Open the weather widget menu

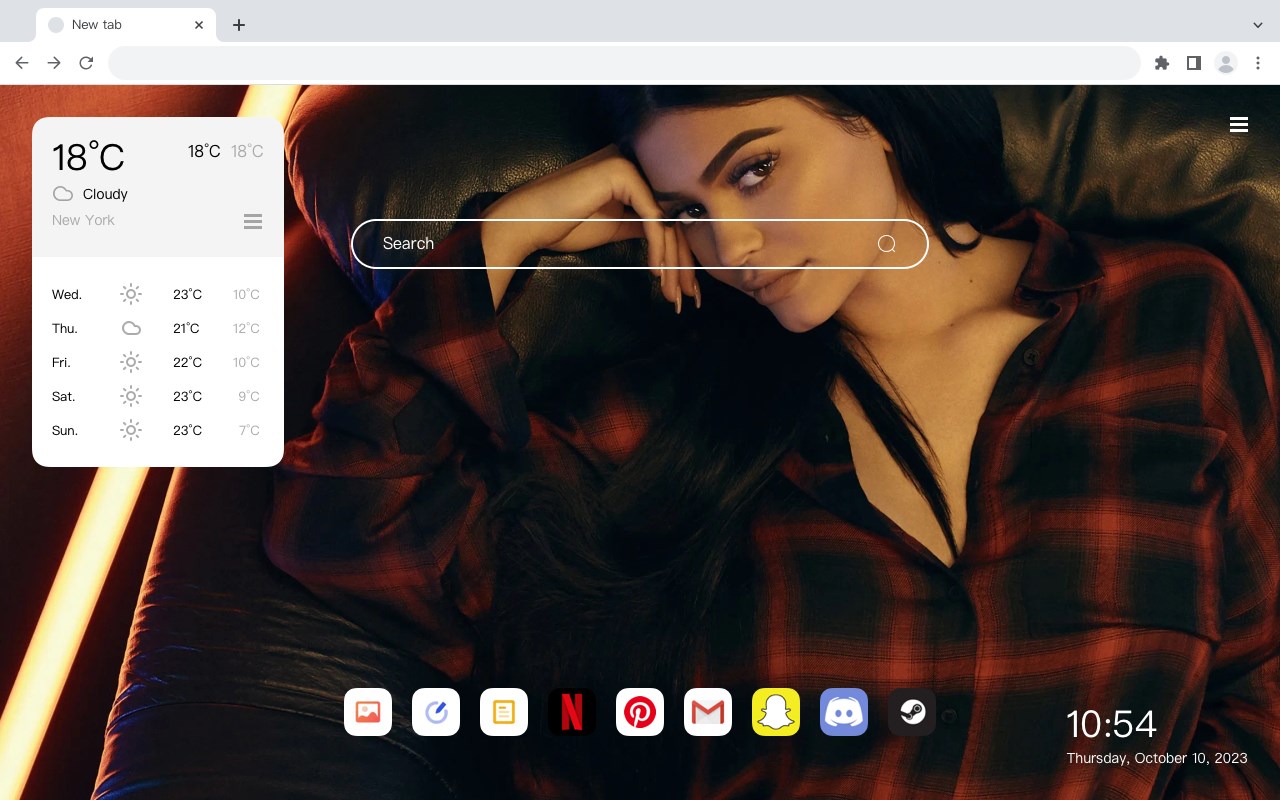coord(253,221)
